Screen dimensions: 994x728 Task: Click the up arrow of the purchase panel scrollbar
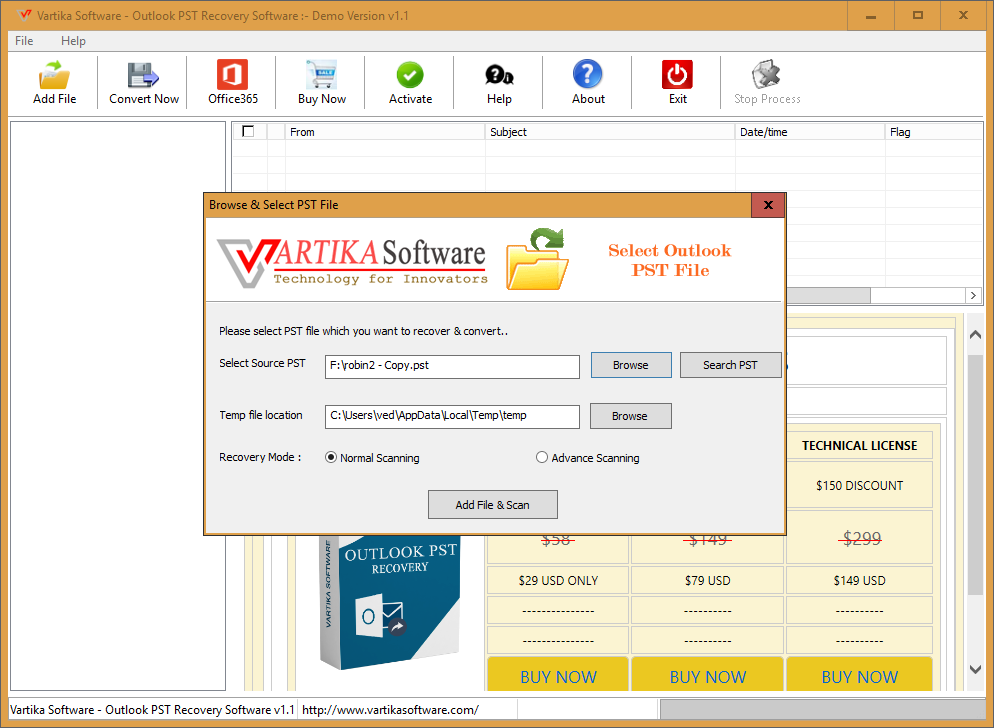(975, 334)
